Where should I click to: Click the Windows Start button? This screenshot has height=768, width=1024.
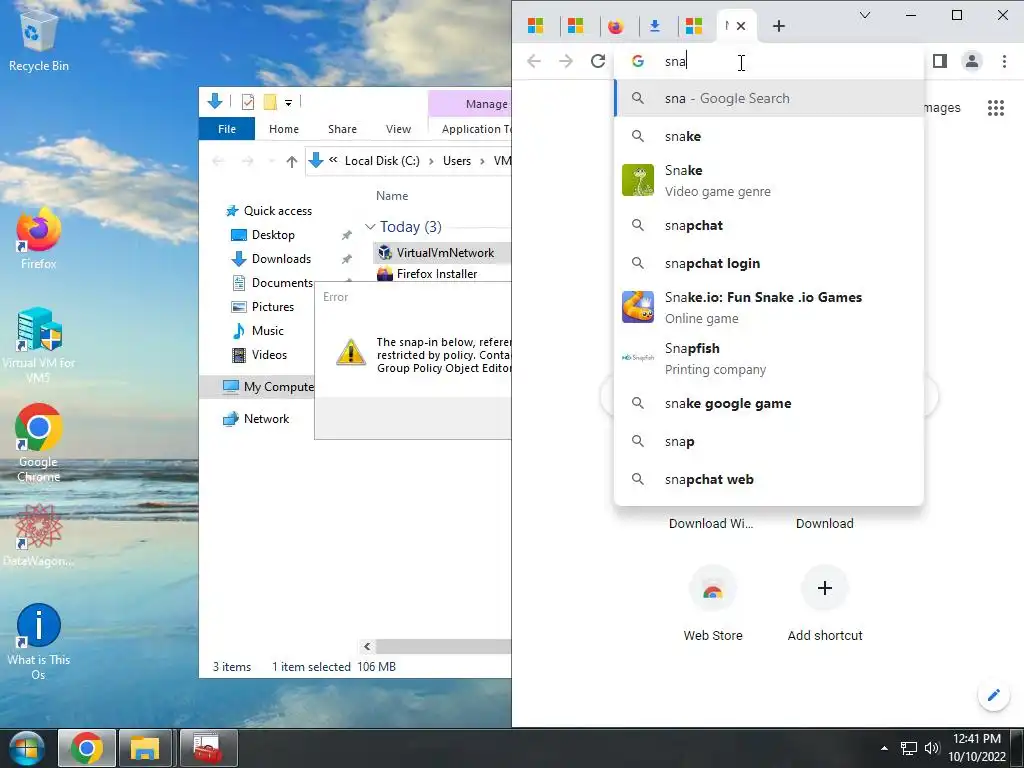tap(26, 748)
